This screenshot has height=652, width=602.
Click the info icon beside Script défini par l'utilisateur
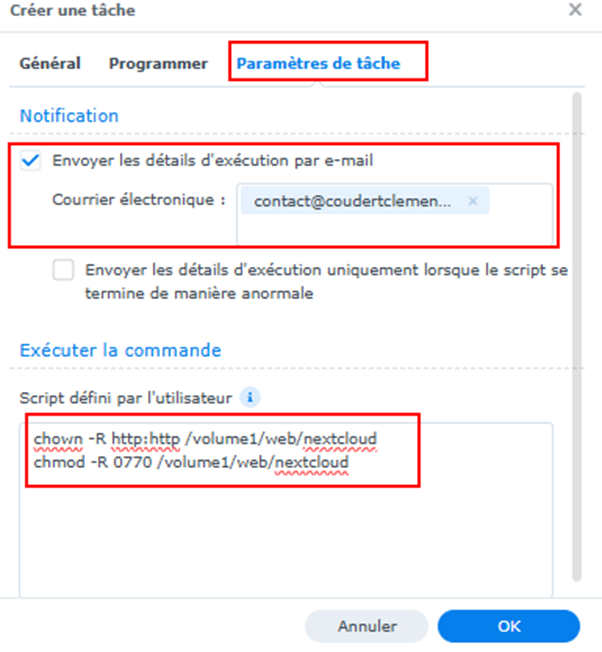pos(250,398)
